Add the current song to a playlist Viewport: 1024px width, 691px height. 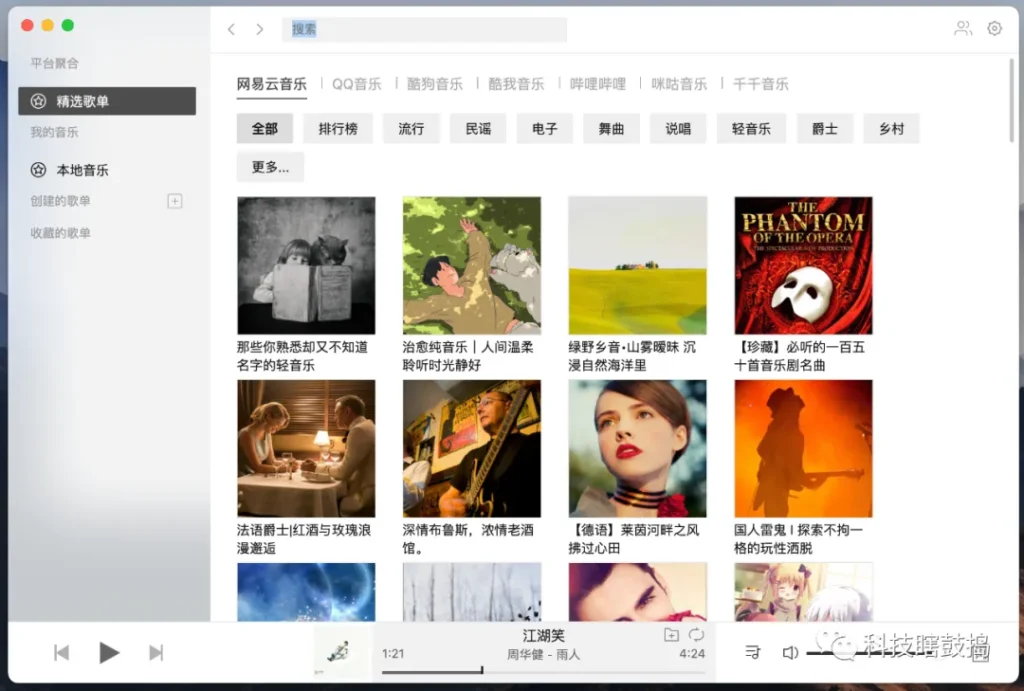pos(671,635)
